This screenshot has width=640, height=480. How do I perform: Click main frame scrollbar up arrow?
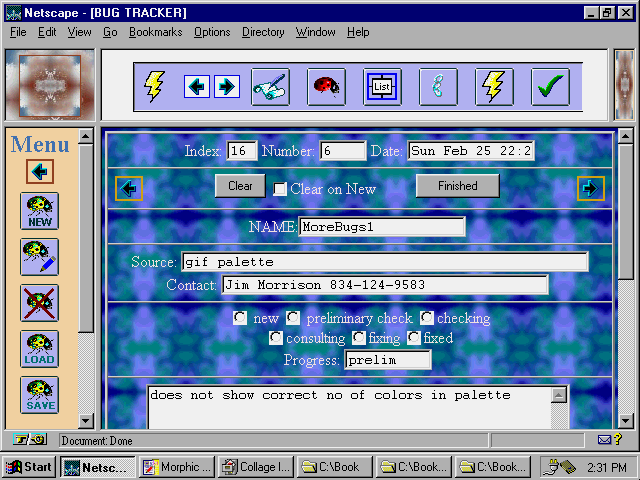click(x=625, y=136)
